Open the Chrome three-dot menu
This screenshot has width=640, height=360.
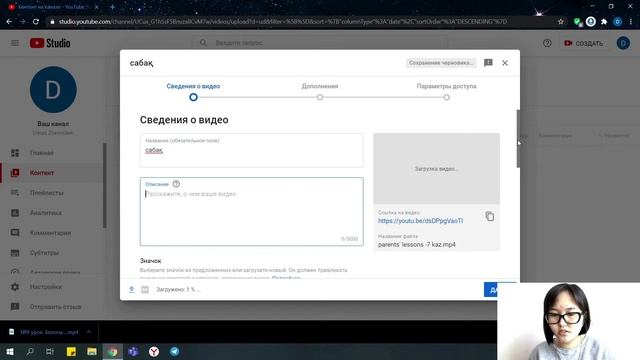tap(631, 22)
